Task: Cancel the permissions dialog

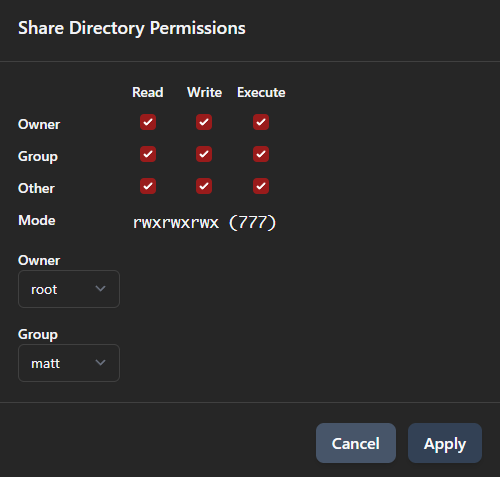Action: [356, 443]
